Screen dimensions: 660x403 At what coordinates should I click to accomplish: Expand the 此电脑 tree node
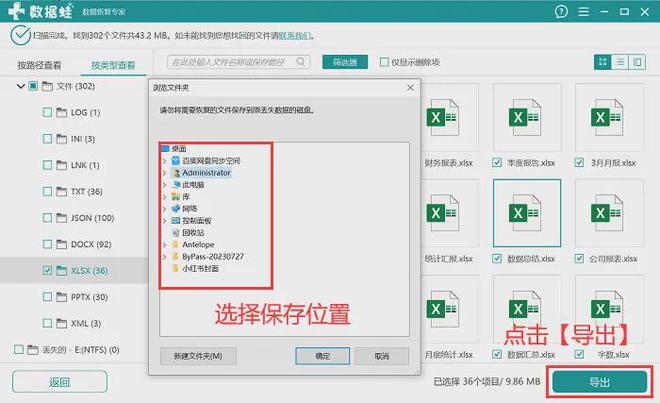165,184
